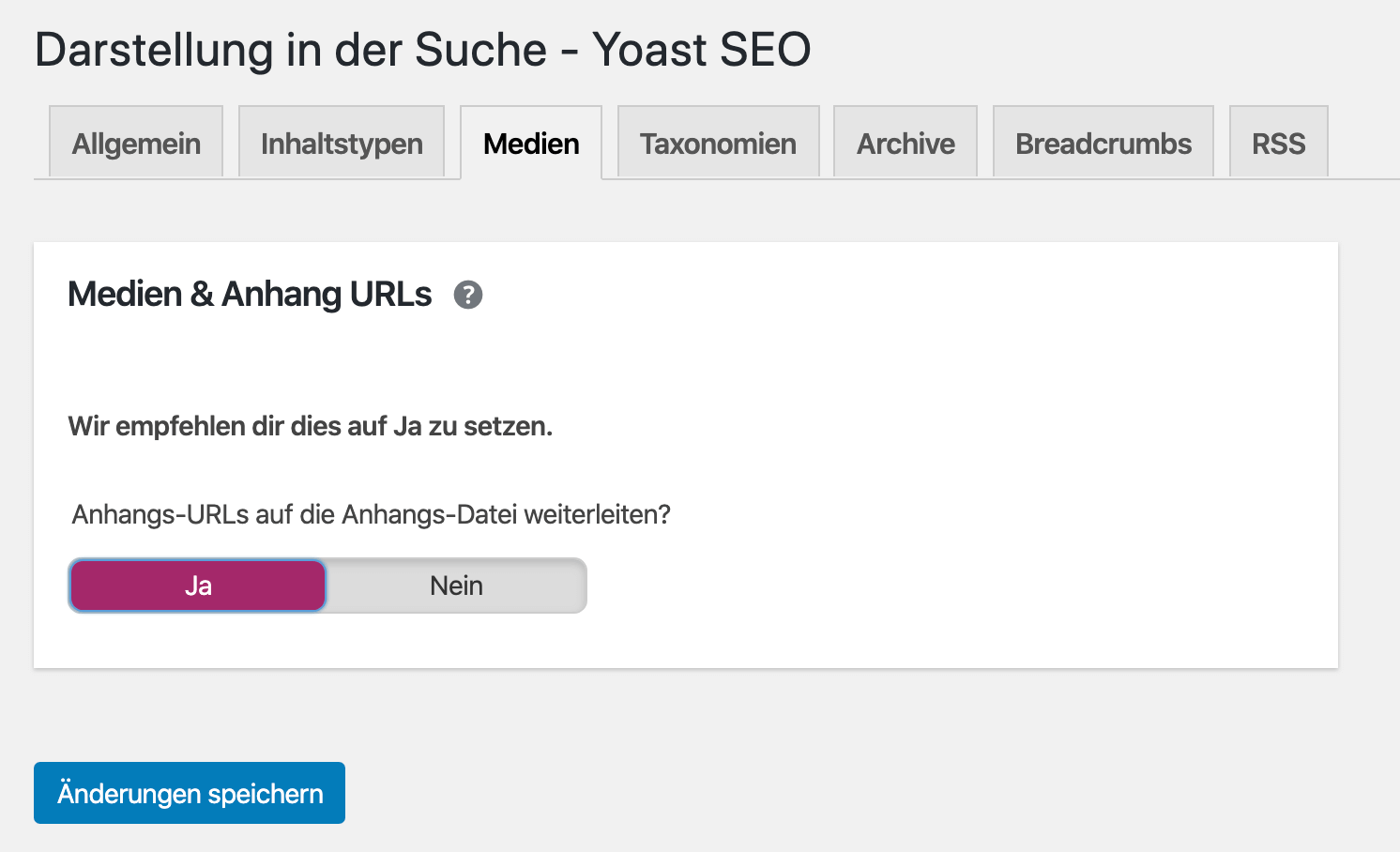Viewport: 1400px width, 852px height.
Task: Click the Änderungen speichern button
Action: [190, 793]
